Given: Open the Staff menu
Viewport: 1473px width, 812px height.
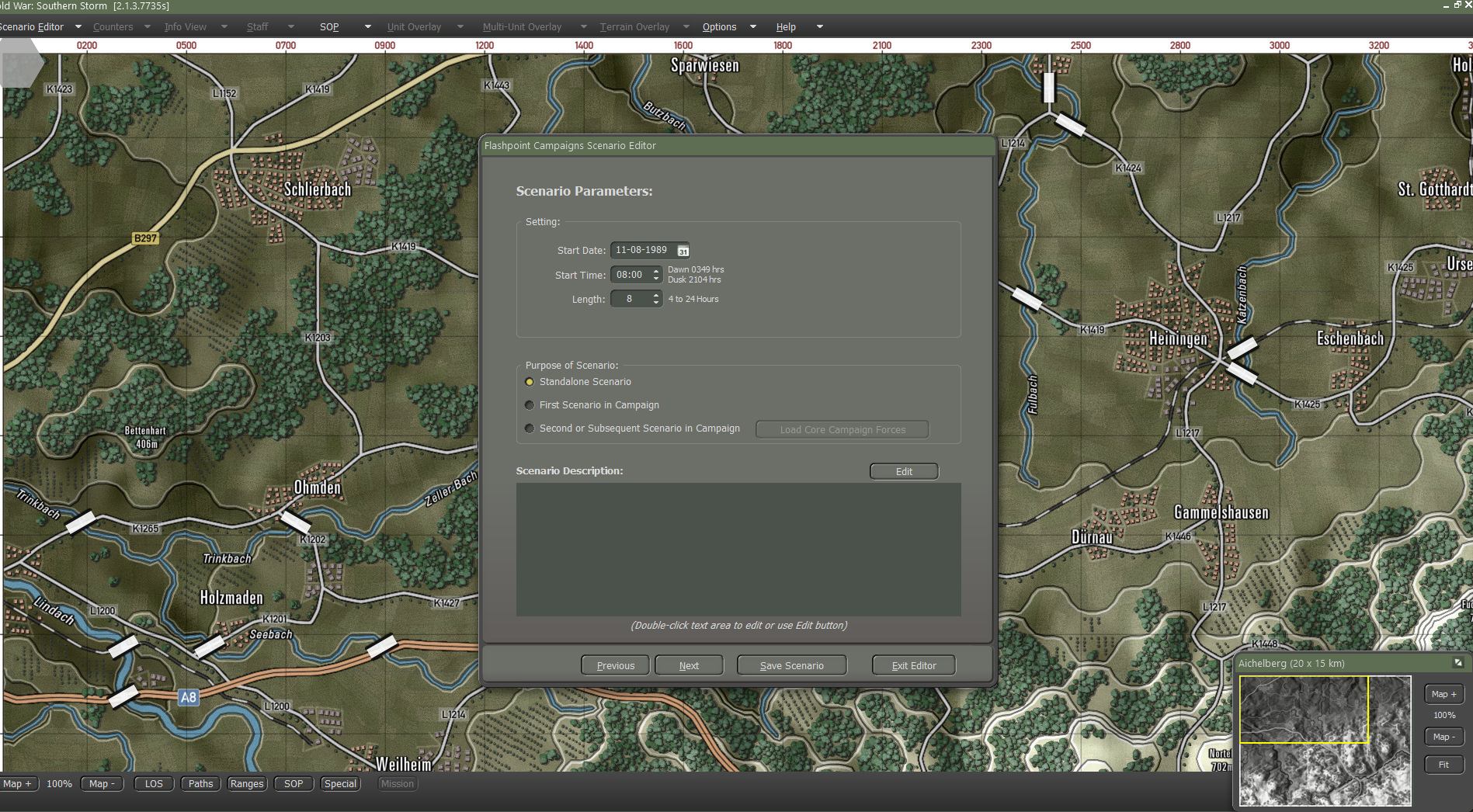Looking at the screenshot, I should [x=258, y=26].
